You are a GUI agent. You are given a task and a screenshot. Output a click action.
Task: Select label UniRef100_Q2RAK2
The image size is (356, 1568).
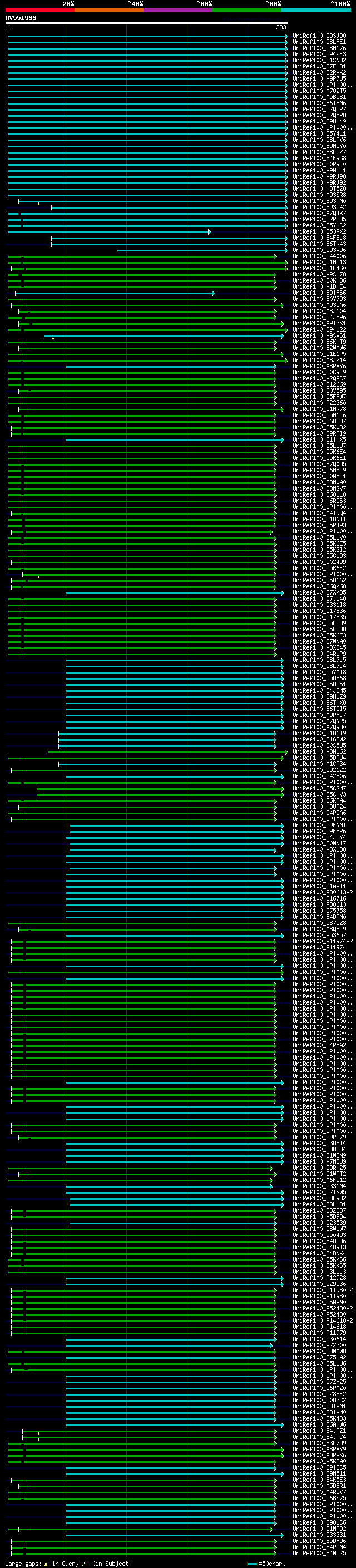point(319,72)
